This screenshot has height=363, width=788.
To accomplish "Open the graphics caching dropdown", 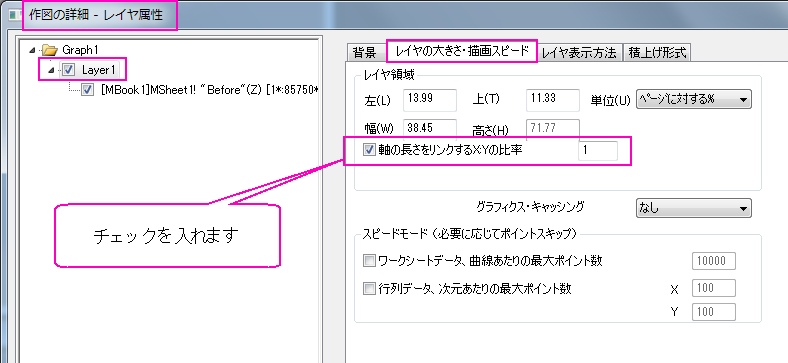I will coord(694,208).
